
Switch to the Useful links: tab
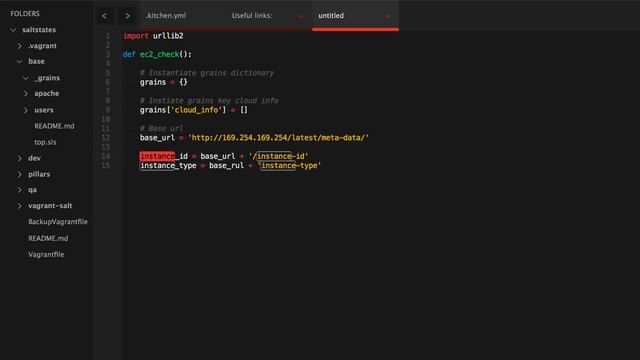252,16
